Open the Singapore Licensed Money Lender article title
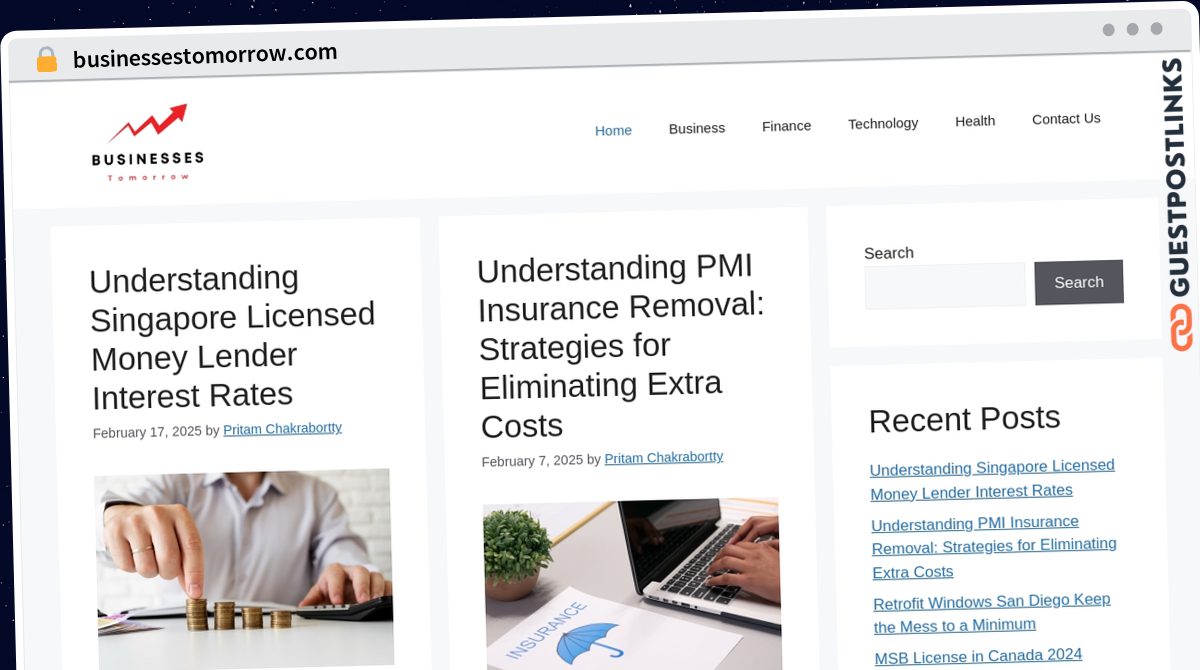The height and width of the screenshot is (670, 1200). coord(232,337)
